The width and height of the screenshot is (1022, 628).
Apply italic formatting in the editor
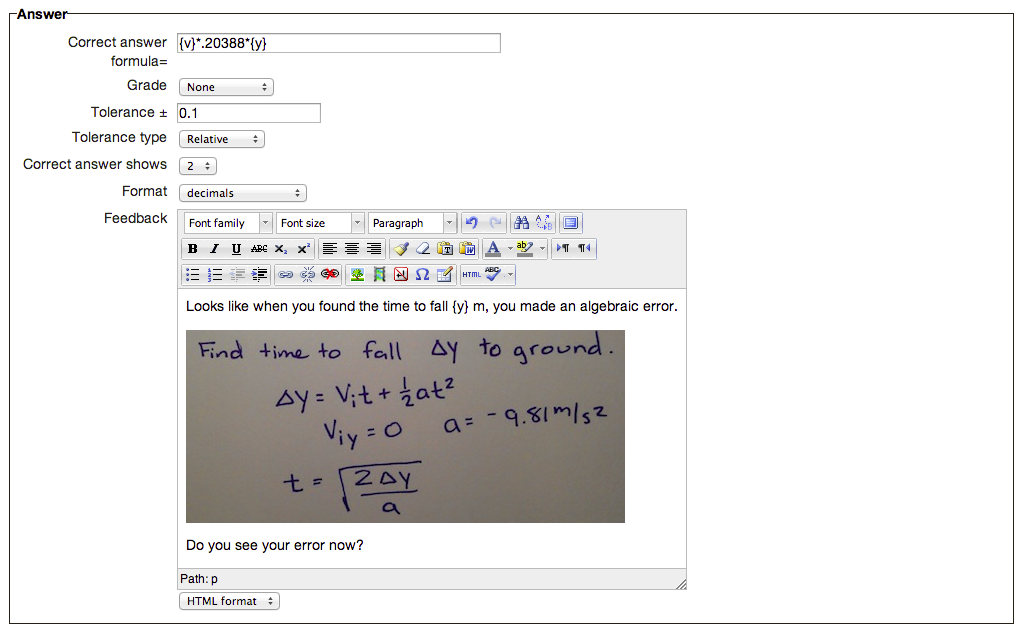(214, 249)
